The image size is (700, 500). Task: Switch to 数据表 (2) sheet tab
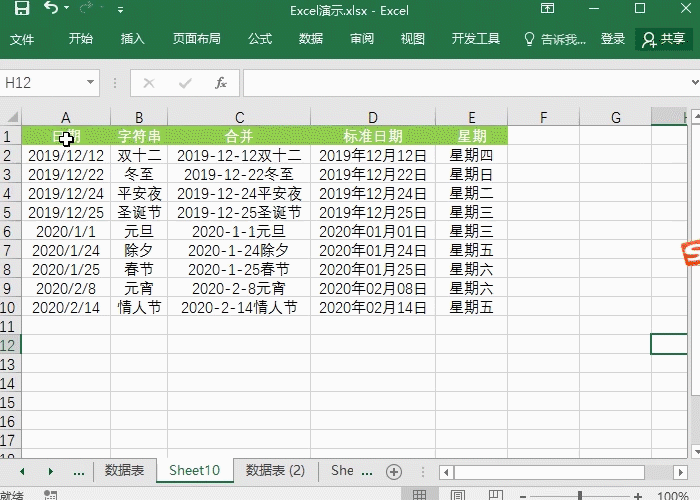pos(275,471)
